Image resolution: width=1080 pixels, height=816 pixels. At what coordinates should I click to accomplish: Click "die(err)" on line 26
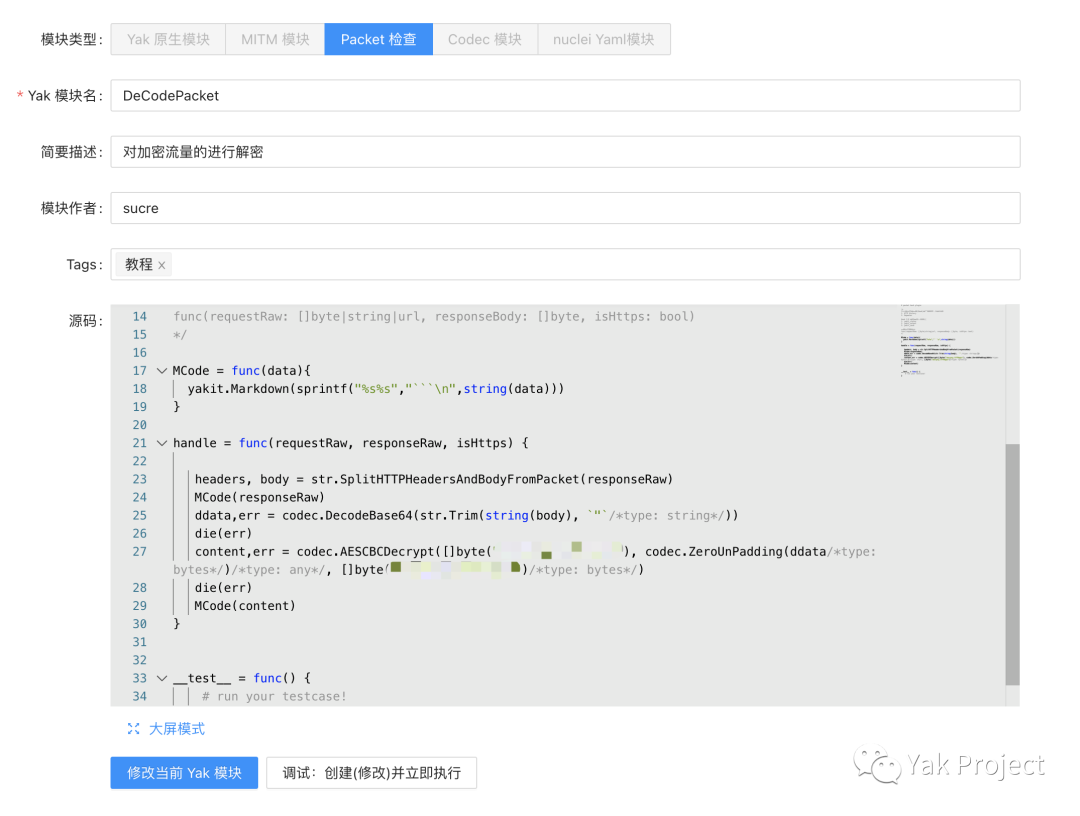click(223, 533)
